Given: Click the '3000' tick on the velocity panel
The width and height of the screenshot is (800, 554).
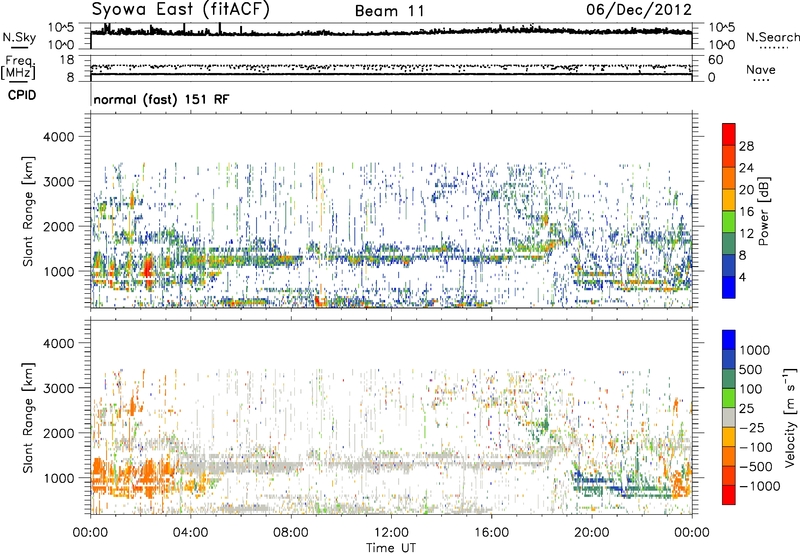Looking at the screenshot, I should tap(59, 388).
